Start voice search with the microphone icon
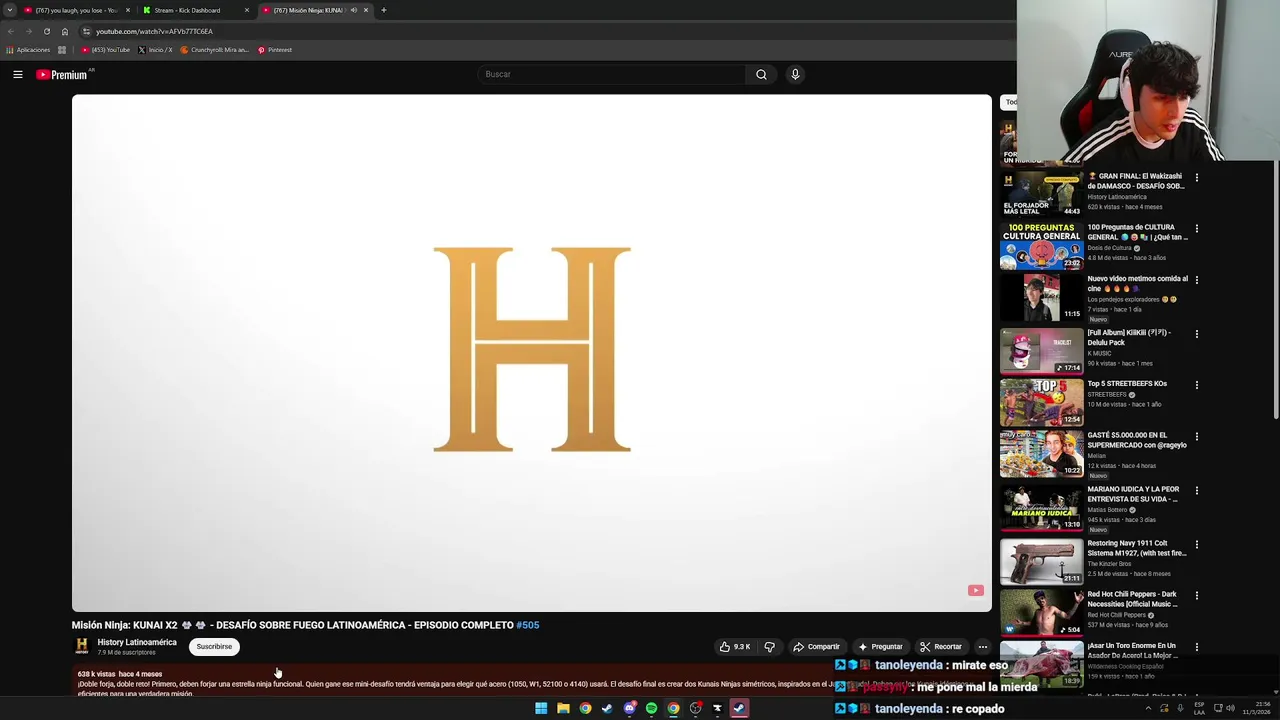The height and width of the screenshot is (720, 1280). [795, 74]
